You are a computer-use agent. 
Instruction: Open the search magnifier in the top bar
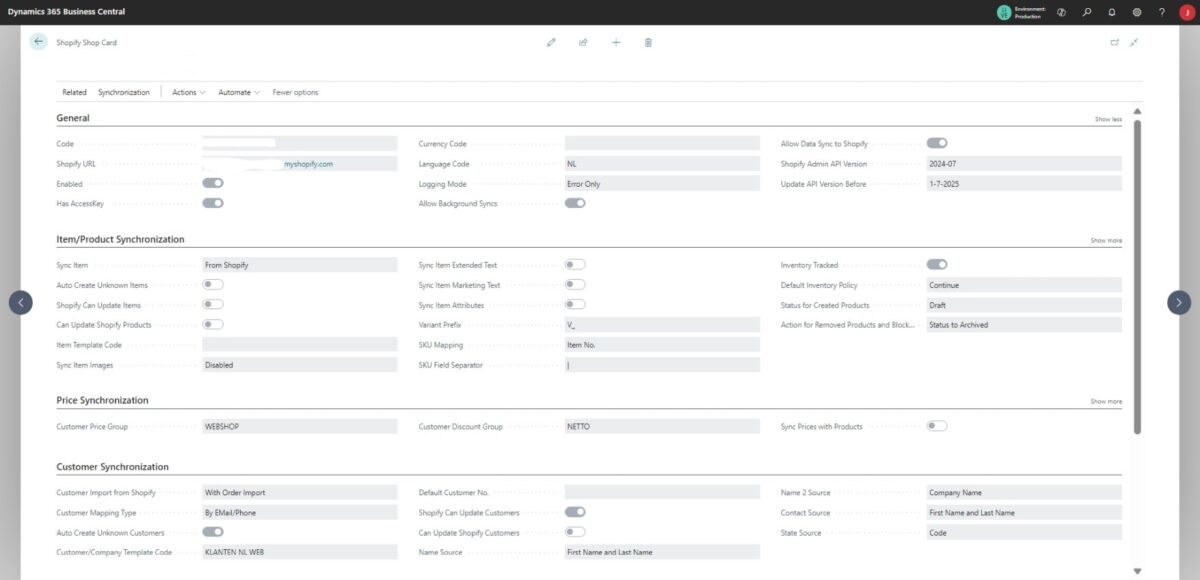click(1087, 12)
